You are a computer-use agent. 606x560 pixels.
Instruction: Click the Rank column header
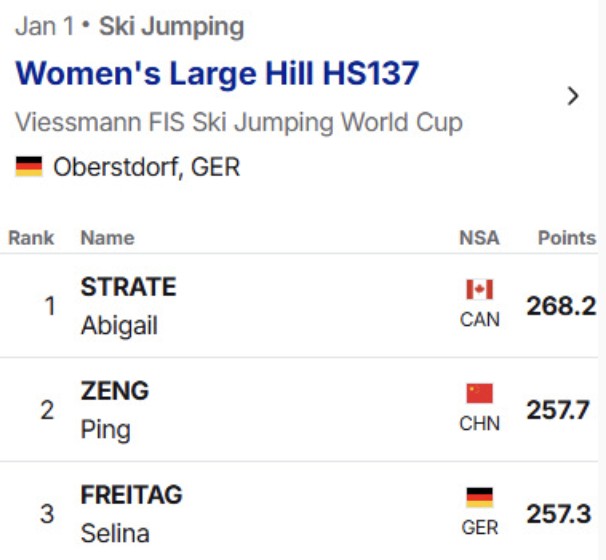pyautogui.click(x=32, y=238)
